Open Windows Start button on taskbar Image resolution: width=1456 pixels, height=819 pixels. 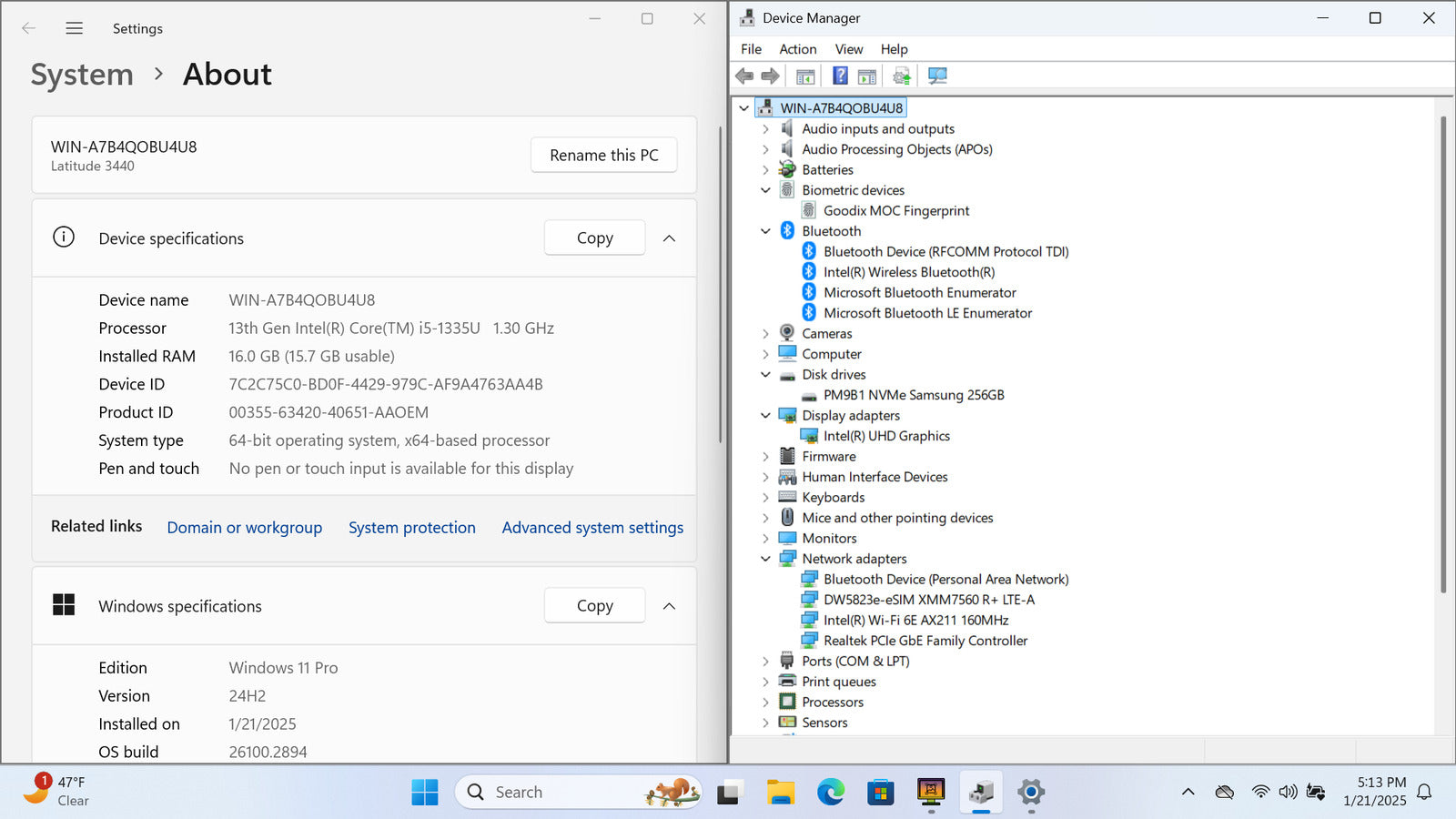(x=425, y=792)
